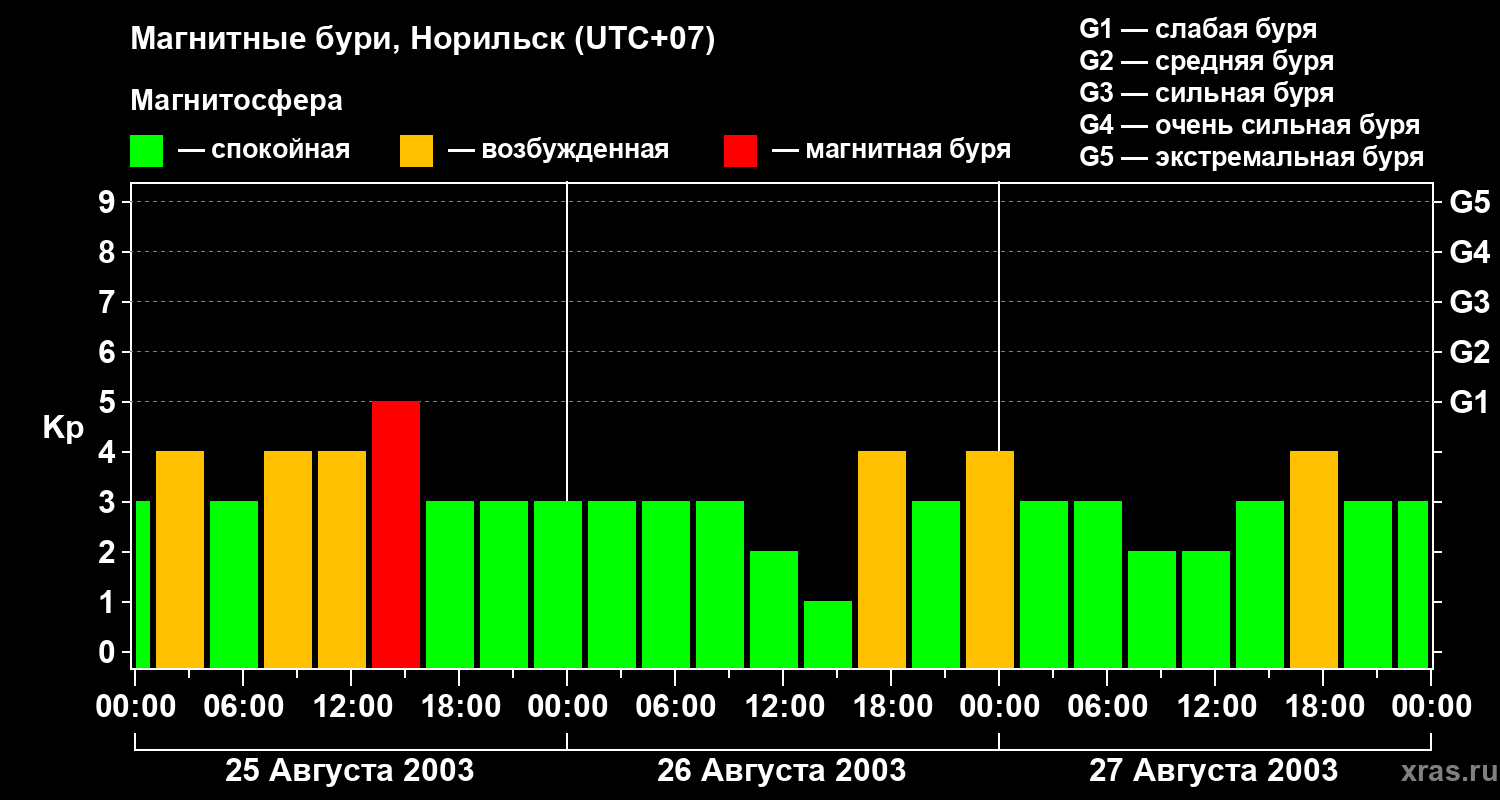Image resolution: width=1500 pixels, height=800 pixels.
Task: Click the «25 Августа 2003» date label
Action: coord(350,770)
